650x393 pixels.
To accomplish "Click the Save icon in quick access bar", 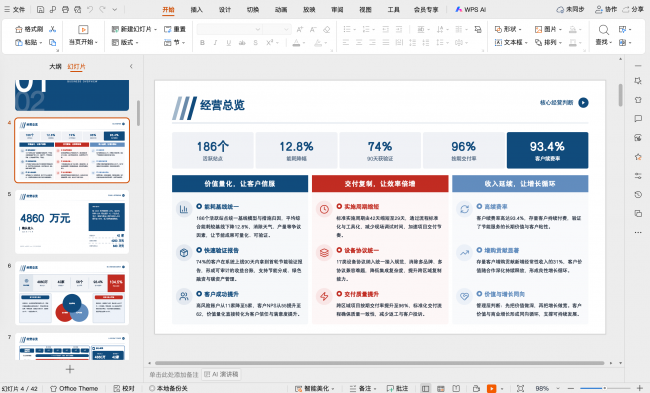I will tap(40, 9).
